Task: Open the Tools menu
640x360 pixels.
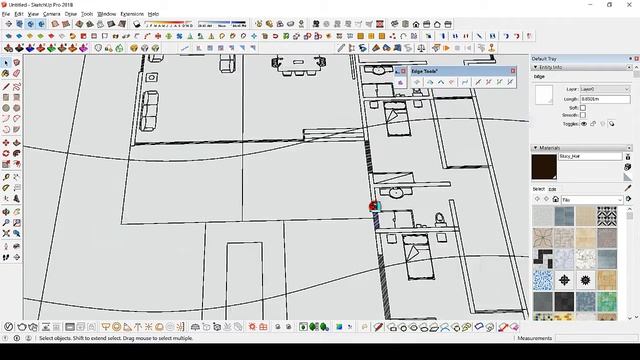Action: [87, 14]
